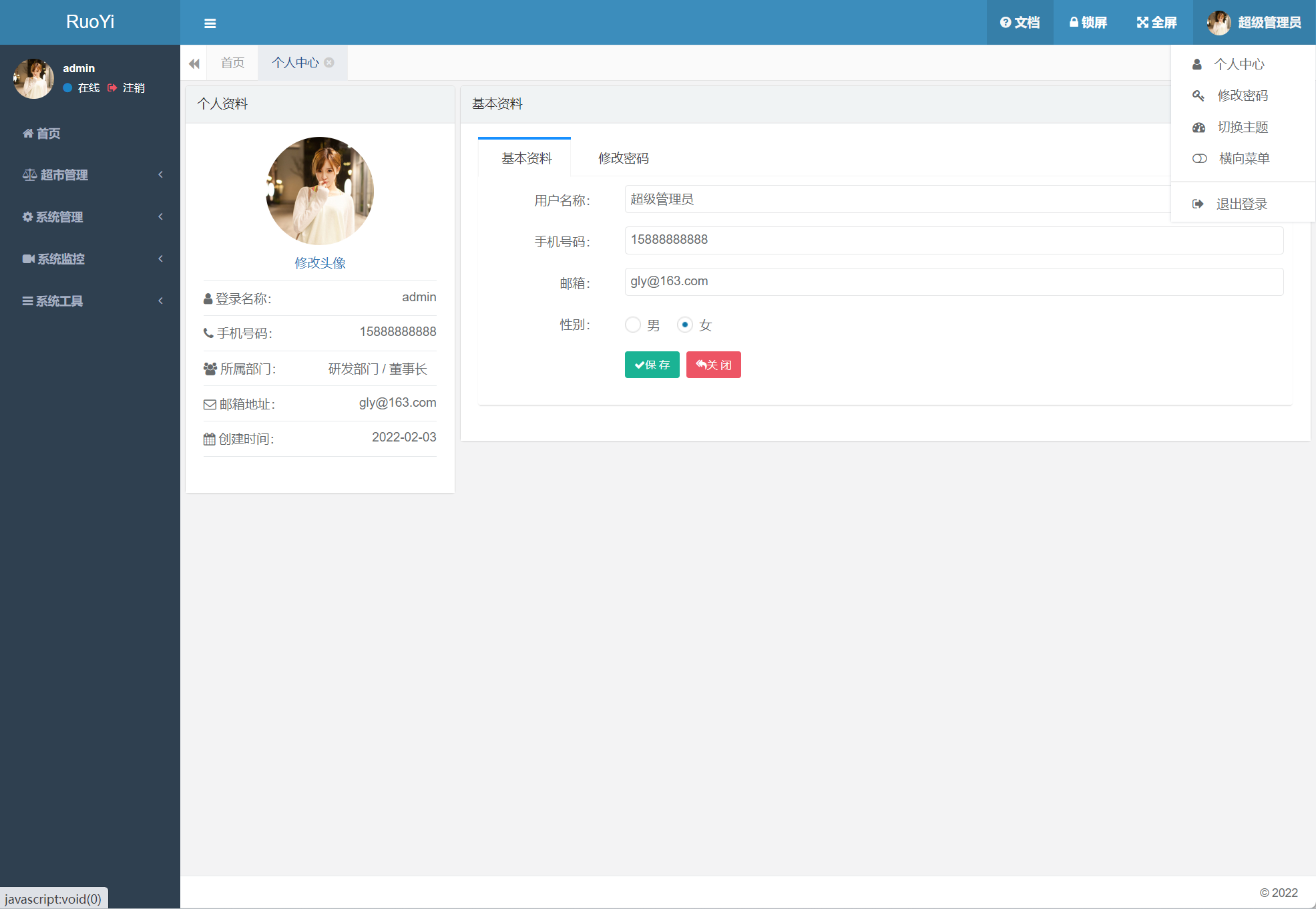Select the 女 gender radio button

pyautogui.click(x=684, y=325)
